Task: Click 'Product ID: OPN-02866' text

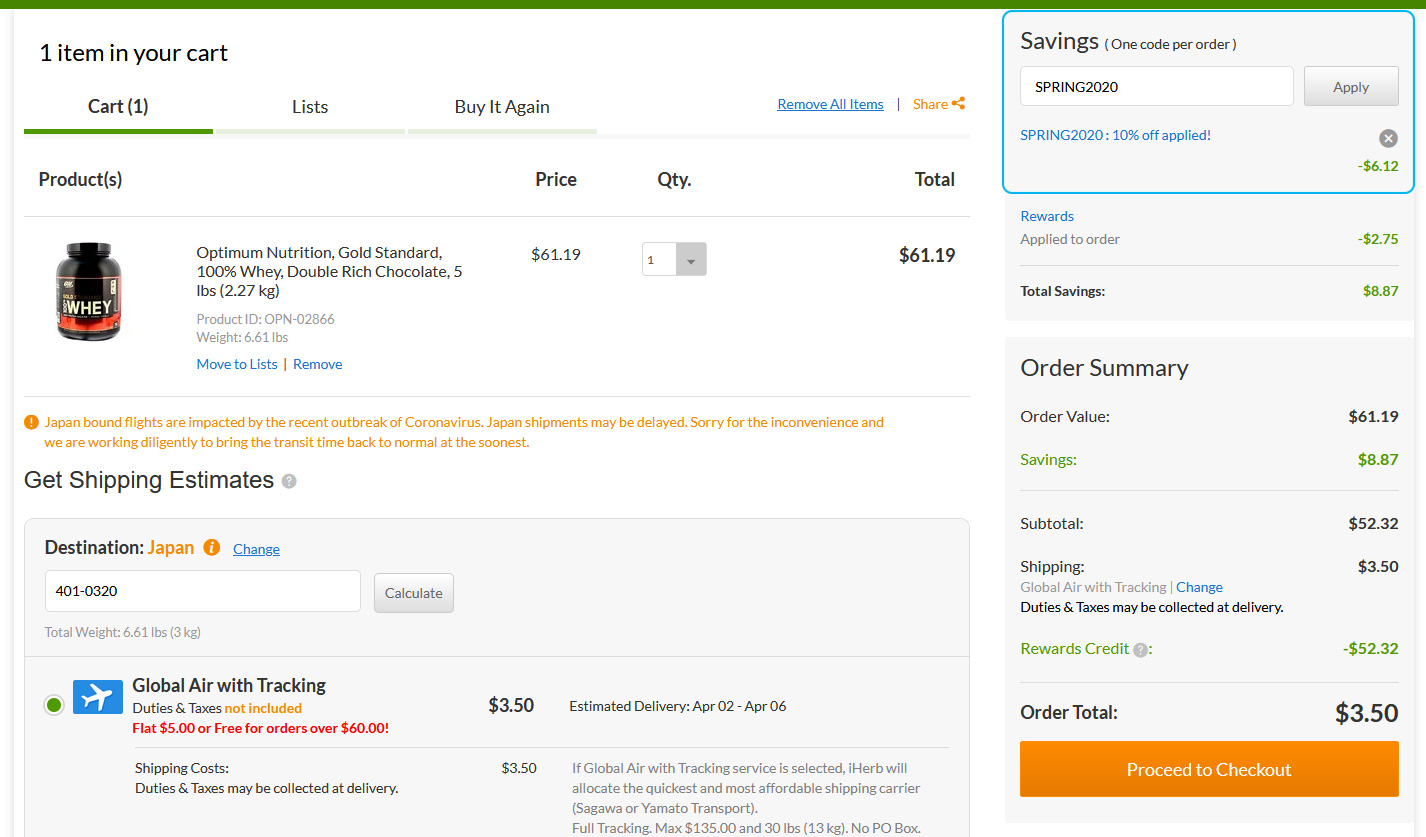Action: [x=265, y=319]
